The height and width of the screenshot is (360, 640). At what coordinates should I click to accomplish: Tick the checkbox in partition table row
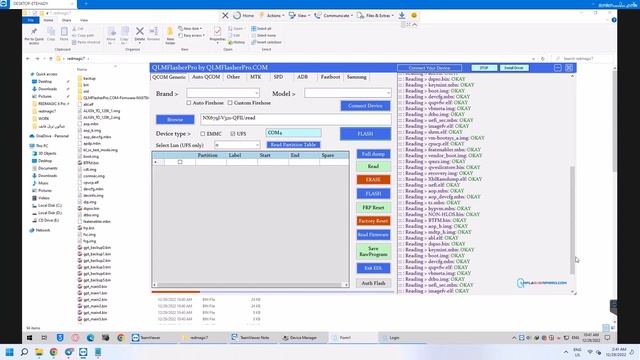(180, 162)
